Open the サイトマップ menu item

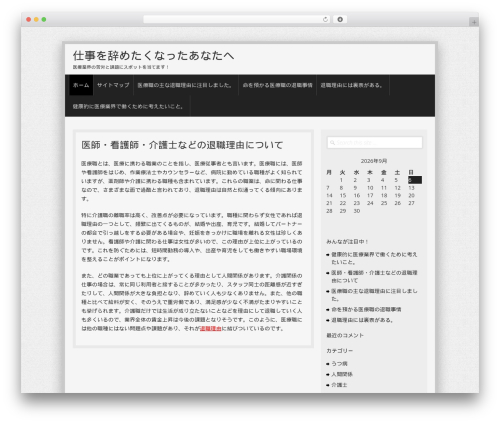(x=113, y=85)
